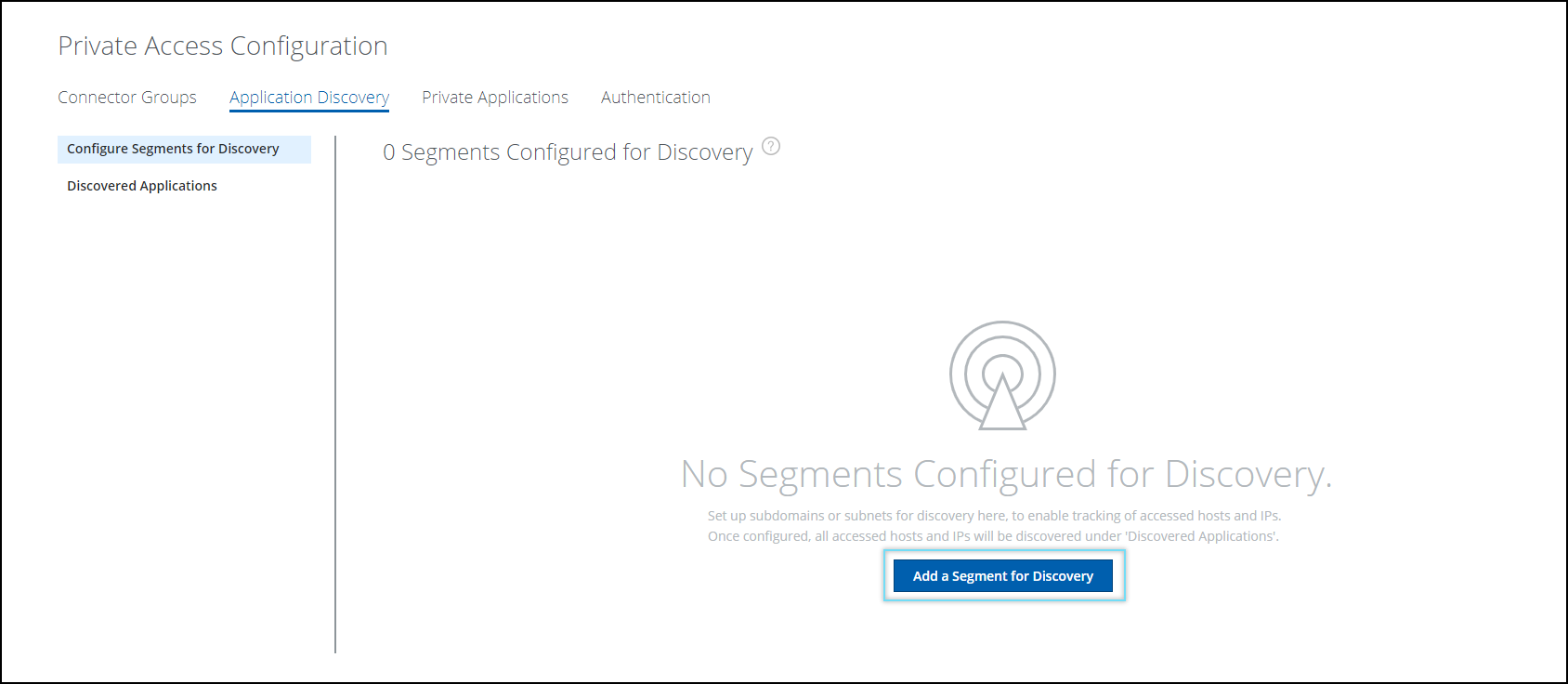Click the '0 Segments Configured for Discovery' heading

568,152
